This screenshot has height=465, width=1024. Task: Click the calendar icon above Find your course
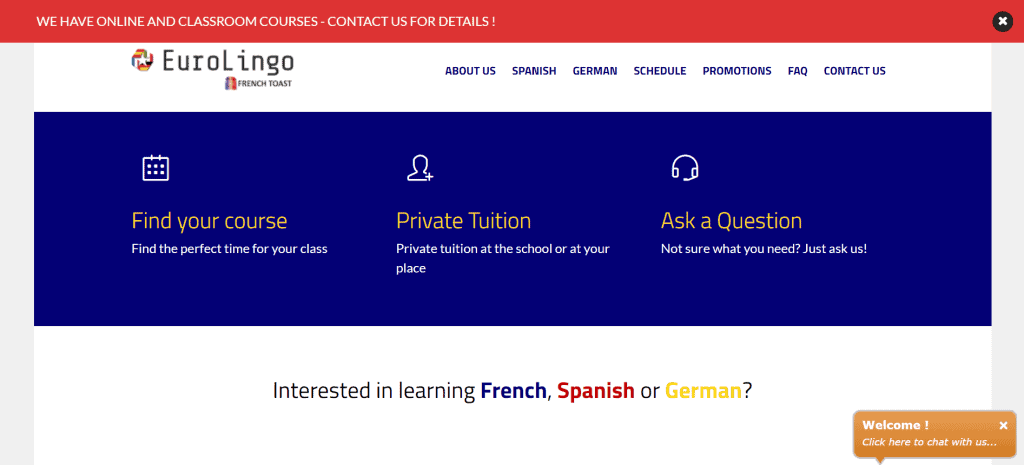[155, 168]
